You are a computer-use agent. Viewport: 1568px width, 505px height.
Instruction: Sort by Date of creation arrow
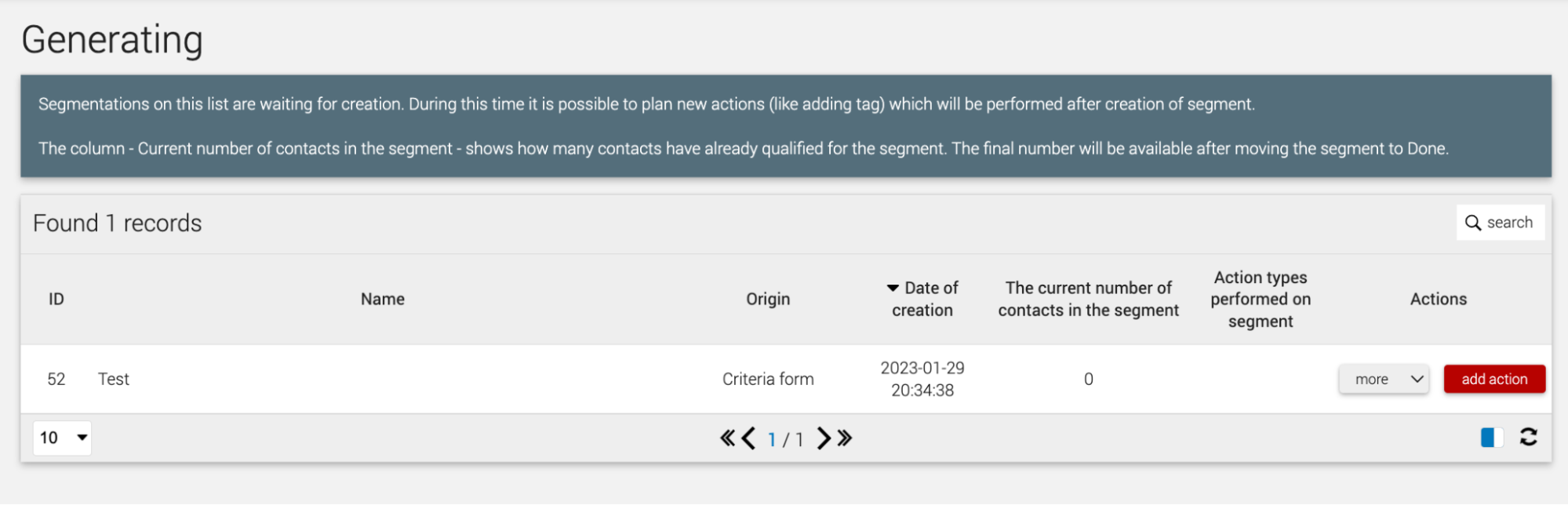pyautogui.click(x=893, y=289)
